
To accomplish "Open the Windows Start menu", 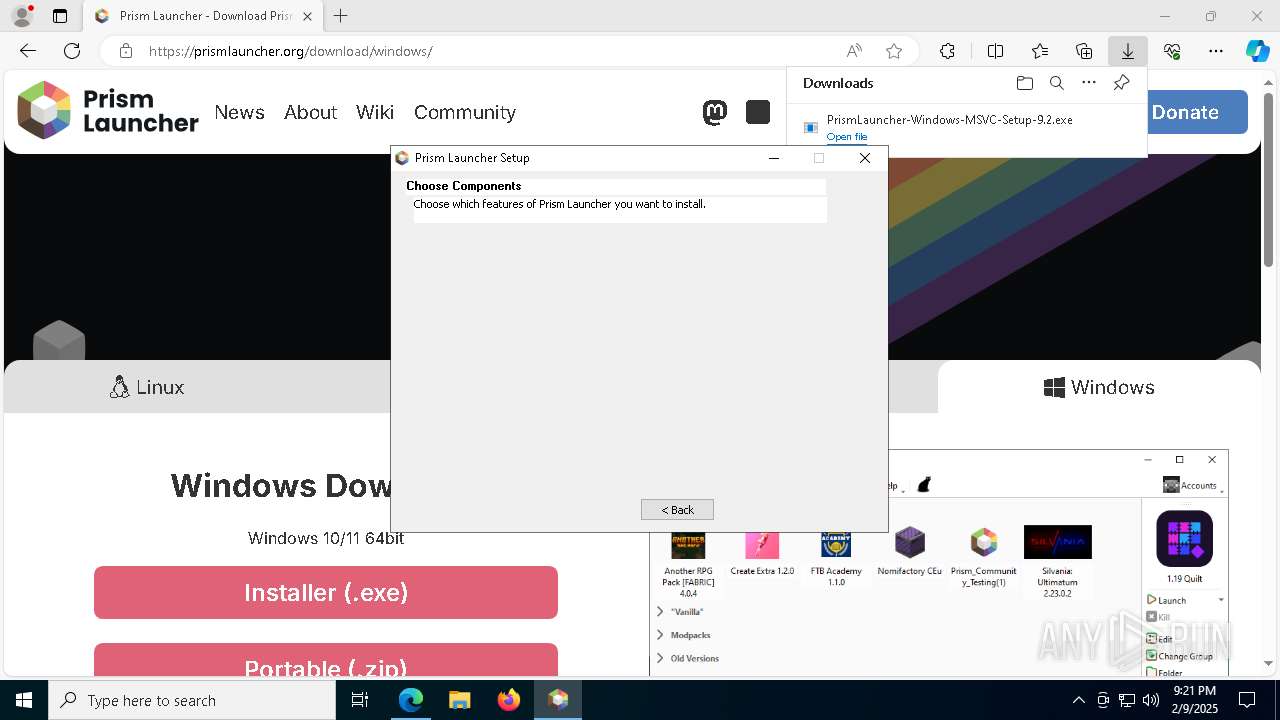I will pyautogui.click(x=24, y=700).
